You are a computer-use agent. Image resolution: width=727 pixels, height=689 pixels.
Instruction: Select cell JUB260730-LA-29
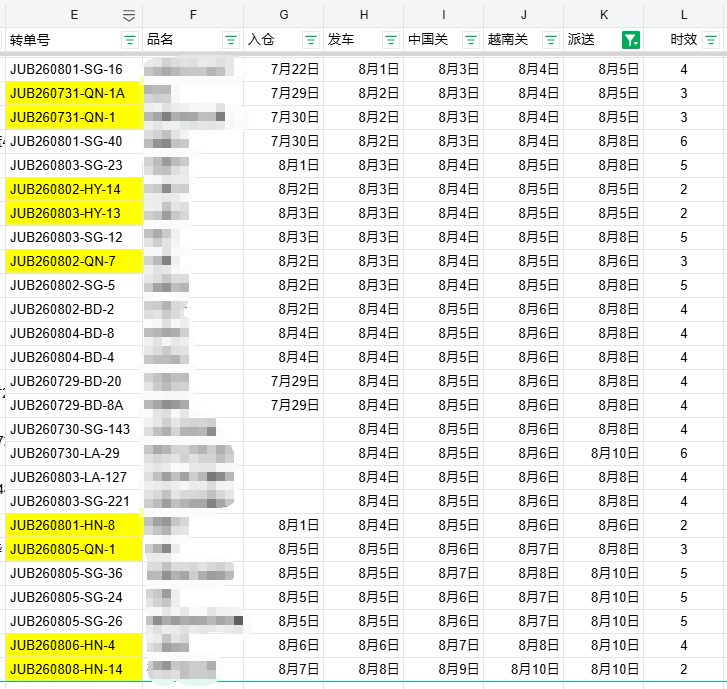pos(74,453)
